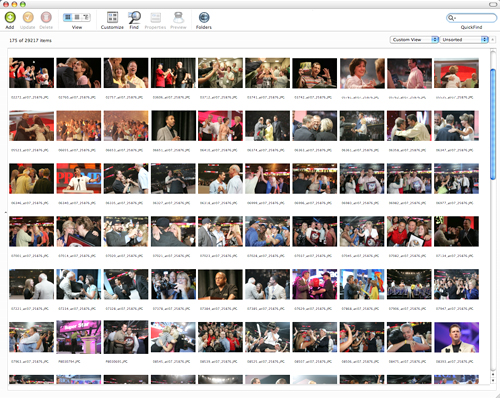Screen dimensions: 500x398
Task: Open the Unsorted sort order dropdown
Action: 464,40
